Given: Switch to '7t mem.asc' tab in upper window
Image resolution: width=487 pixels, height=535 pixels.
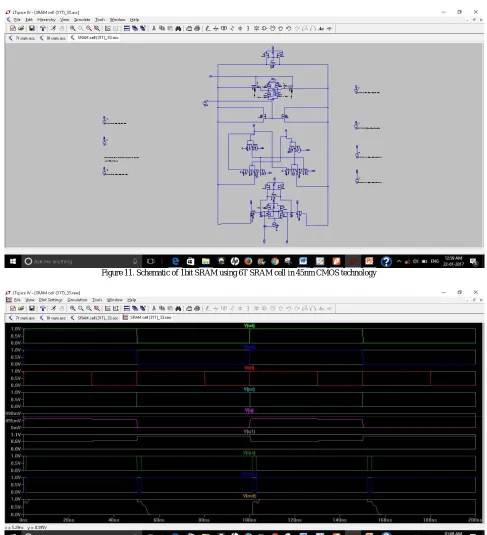Looking at the screenshot, I should [x=22, y=38].
